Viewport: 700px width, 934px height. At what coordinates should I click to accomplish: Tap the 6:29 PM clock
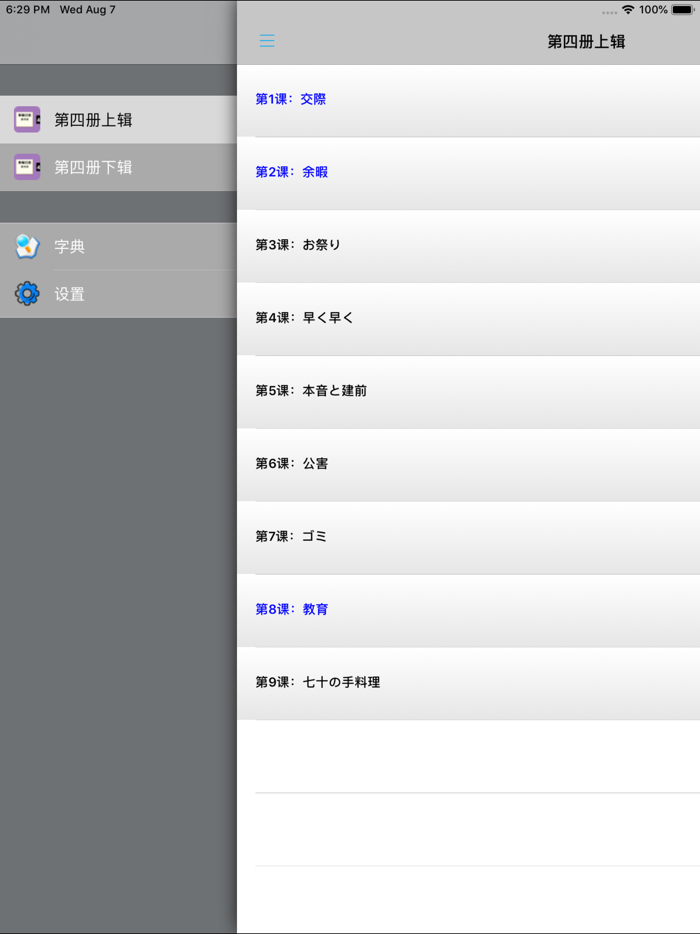point(27,10)
